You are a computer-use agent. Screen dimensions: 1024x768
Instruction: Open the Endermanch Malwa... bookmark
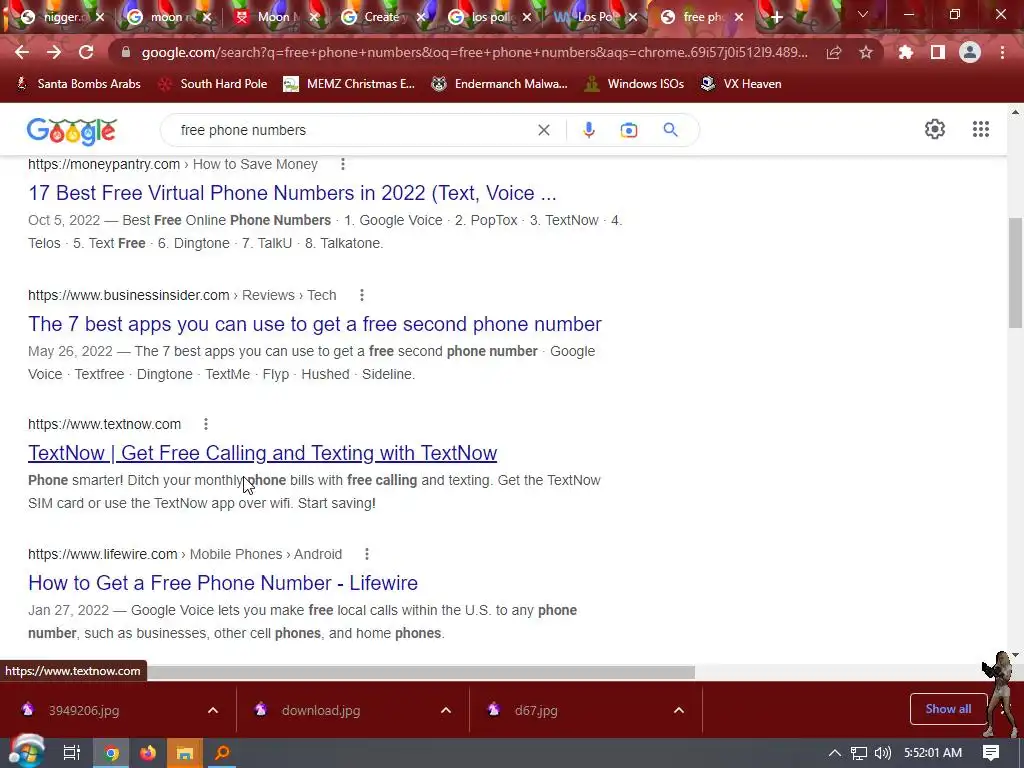tap(500, 84)
